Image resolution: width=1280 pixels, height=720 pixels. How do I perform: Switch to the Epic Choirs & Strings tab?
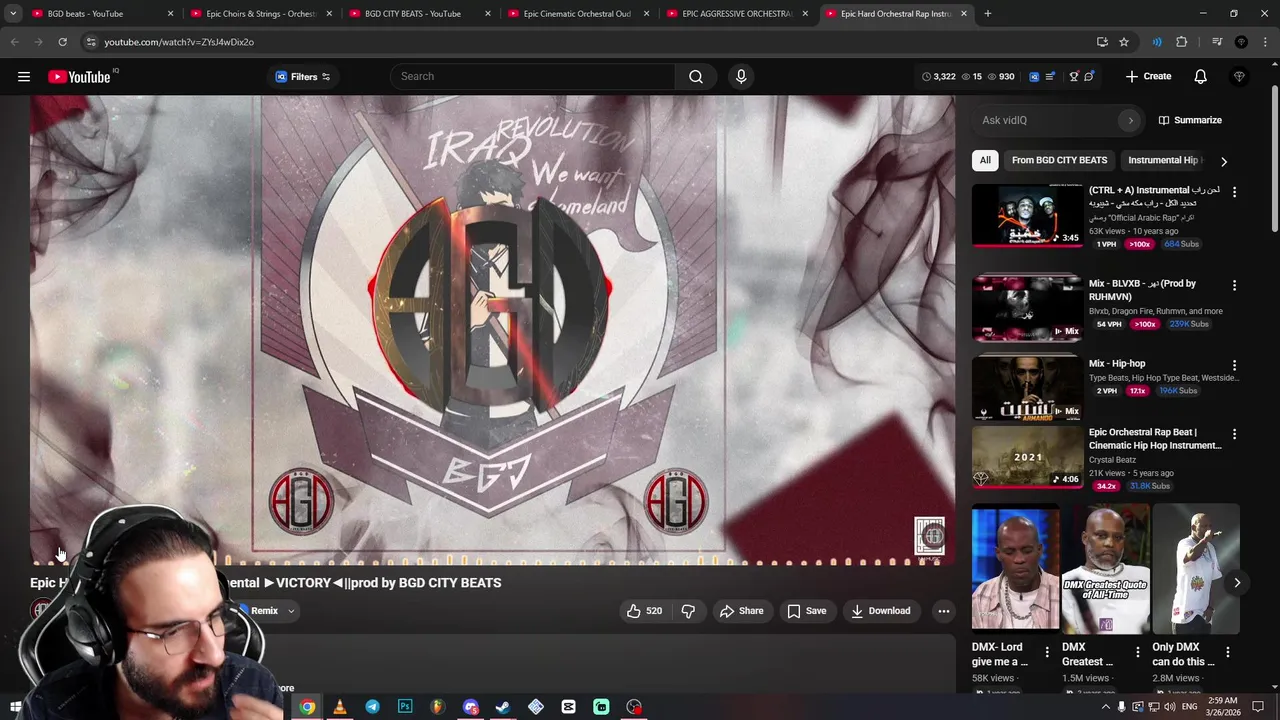pyautogui.click(x=260, y=13)
